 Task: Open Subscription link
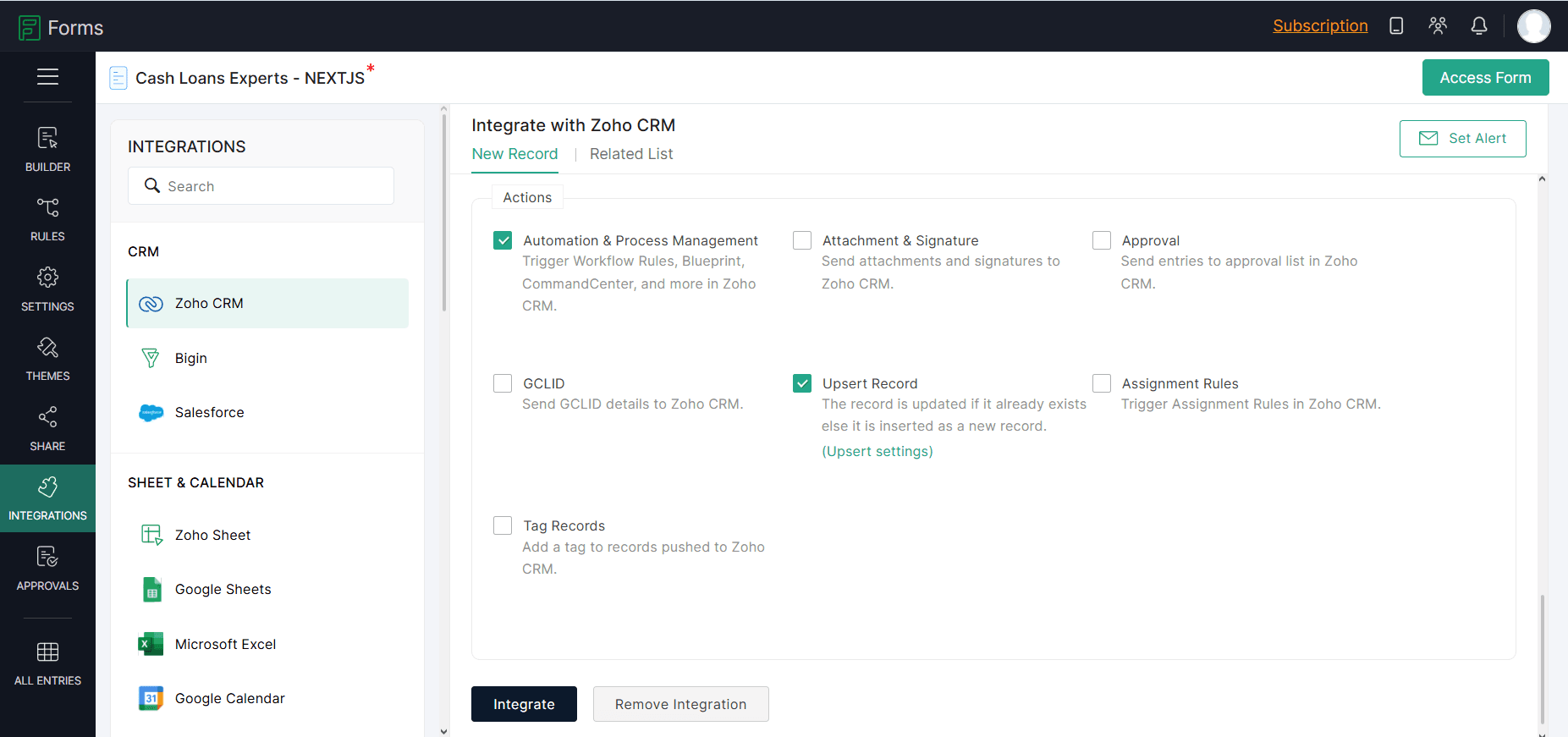pos(1320,26)
